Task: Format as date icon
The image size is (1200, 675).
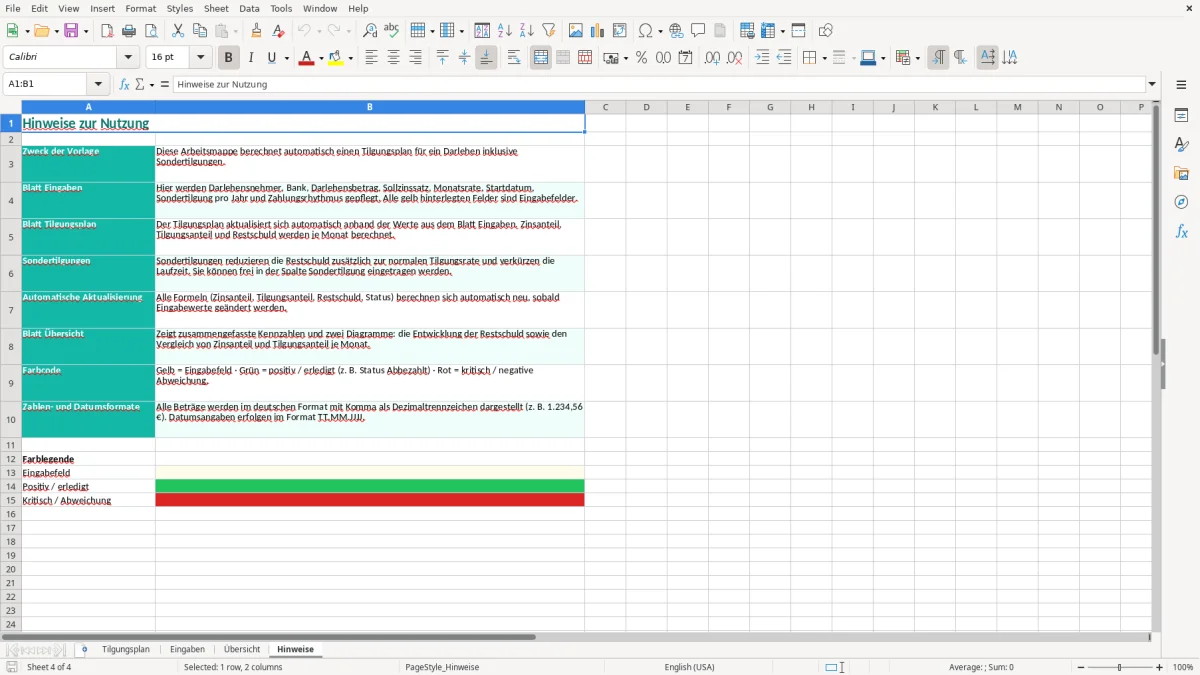Action: (x=686, y=58)
